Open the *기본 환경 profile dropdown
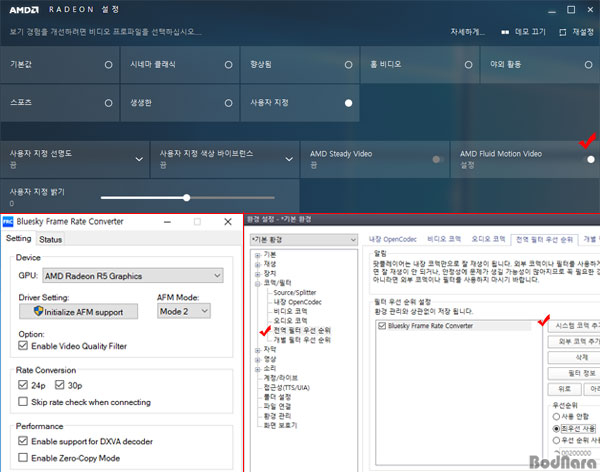Viewport: 600px width, 472px height. [x=304, y=240]
